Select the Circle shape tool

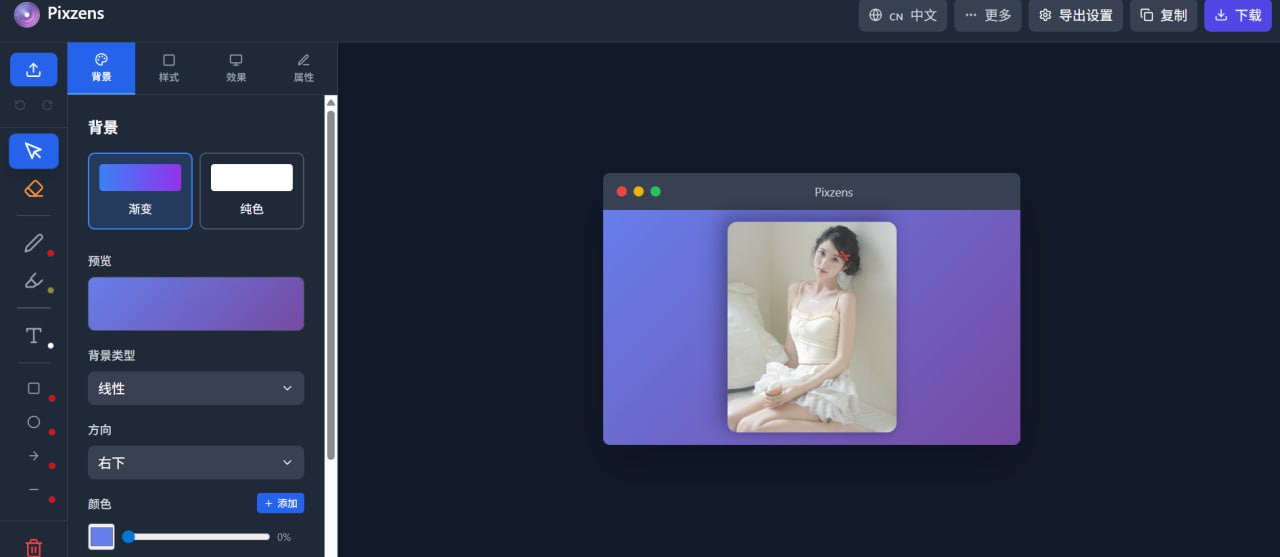tap(34, 422)
